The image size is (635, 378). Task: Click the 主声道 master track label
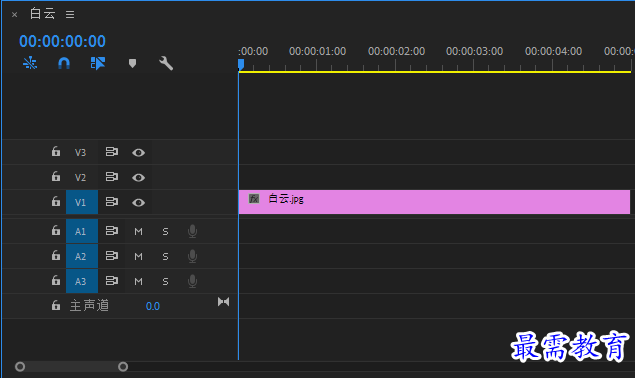(x=89, y=305)
